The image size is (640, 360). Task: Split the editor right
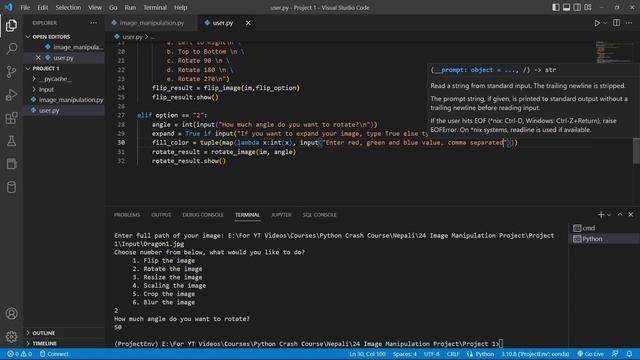coord(616,23)
